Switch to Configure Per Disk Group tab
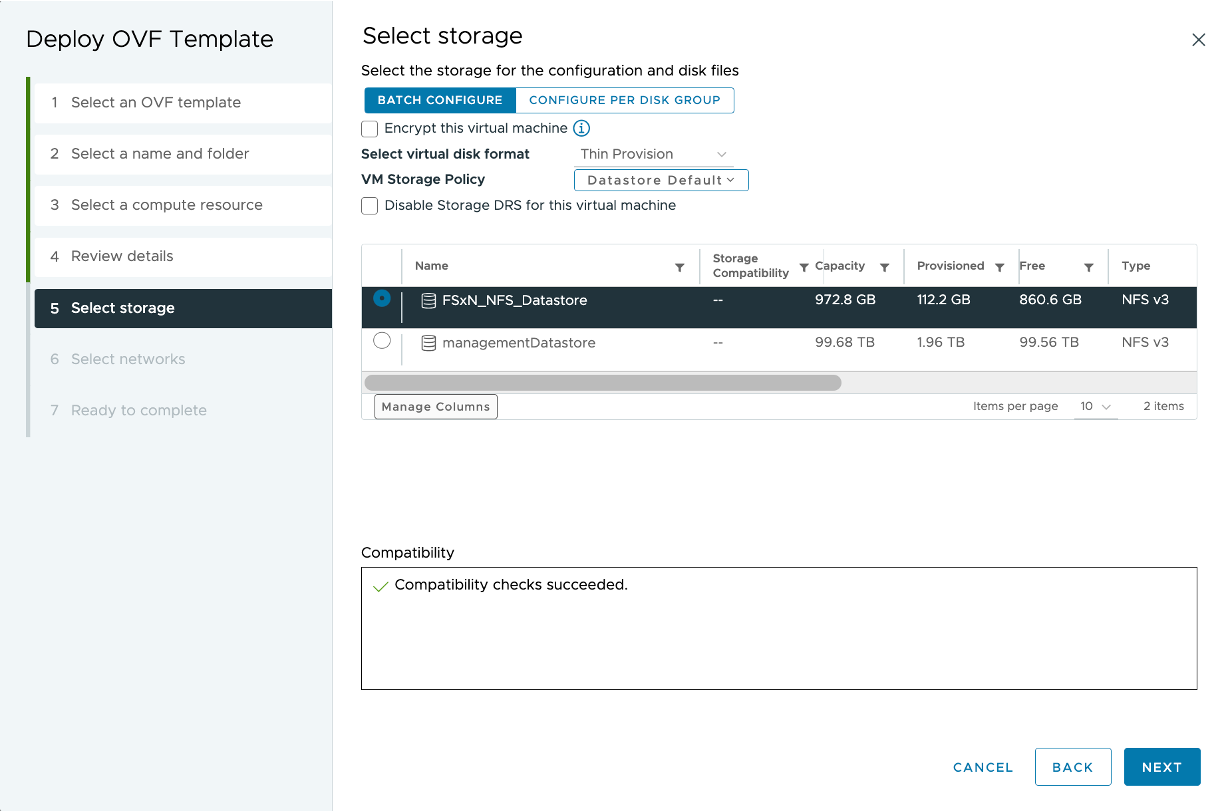1224x812 pixels. click(625, 100)
